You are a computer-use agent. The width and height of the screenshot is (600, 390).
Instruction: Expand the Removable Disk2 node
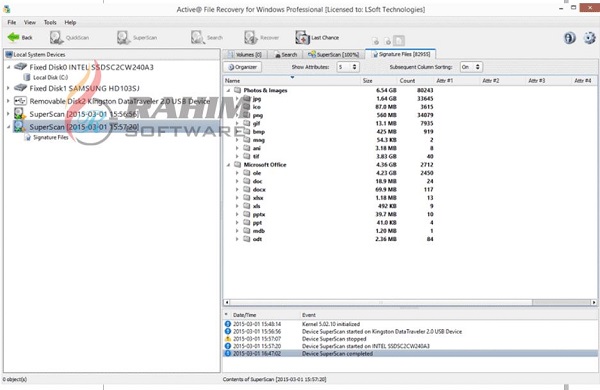[8, 101]
